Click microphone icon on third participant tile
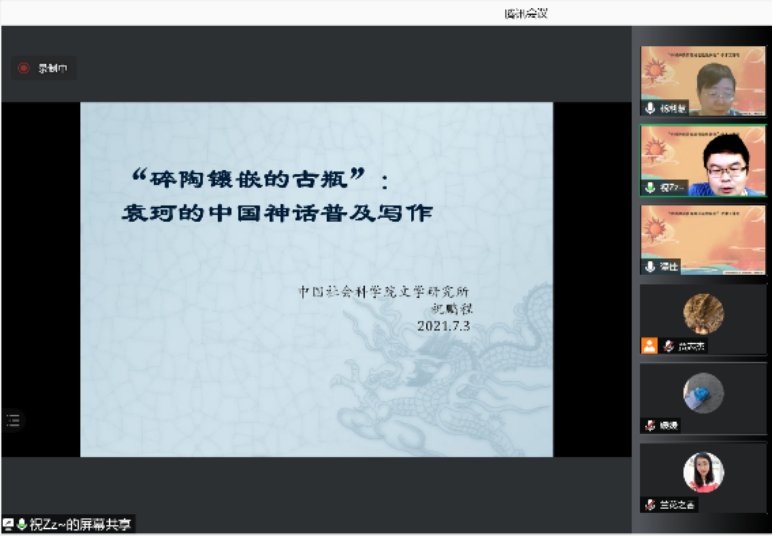 650,267
